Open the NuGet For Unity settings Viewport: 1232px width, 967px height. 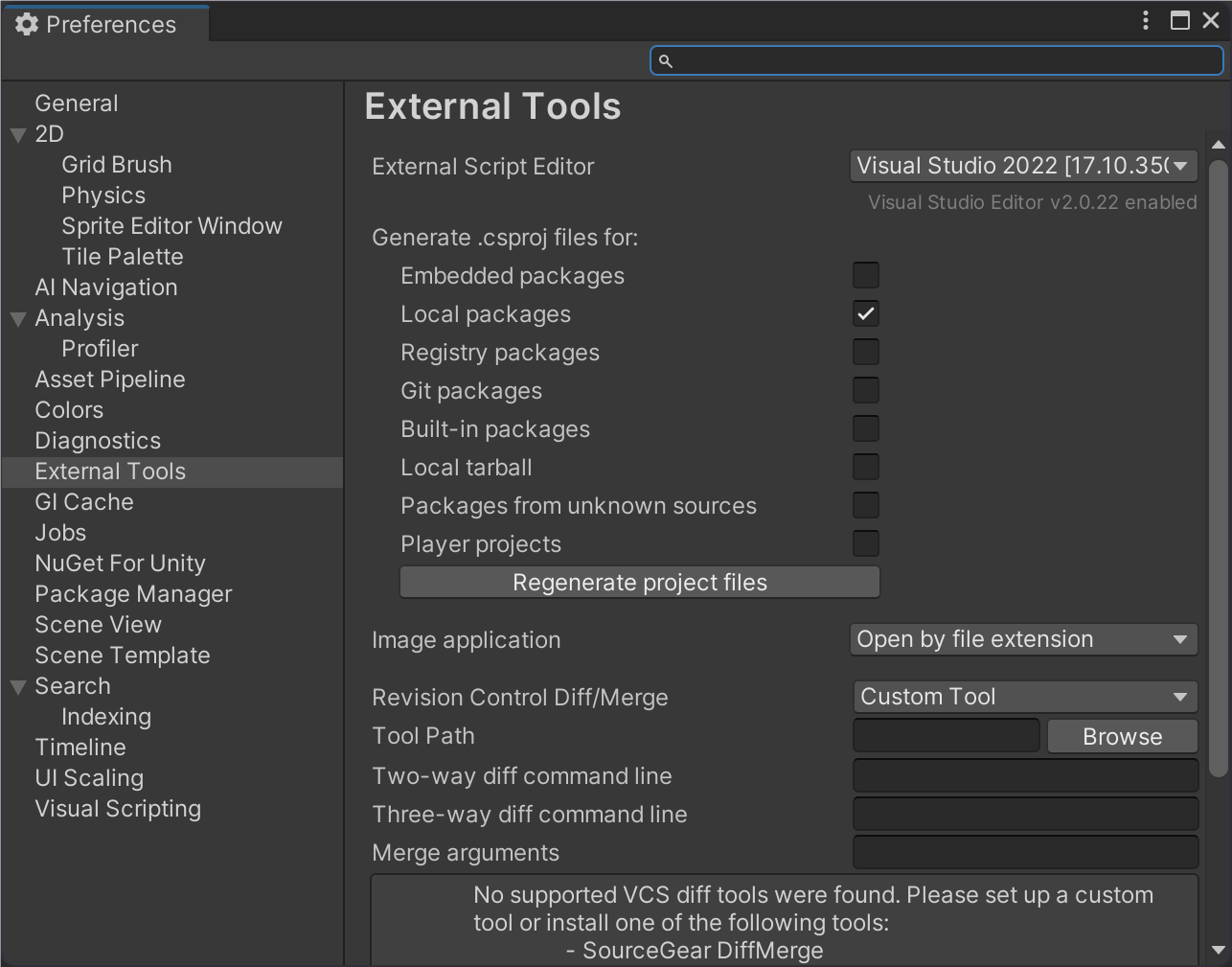pyautogui.click(x=120, y=564)
